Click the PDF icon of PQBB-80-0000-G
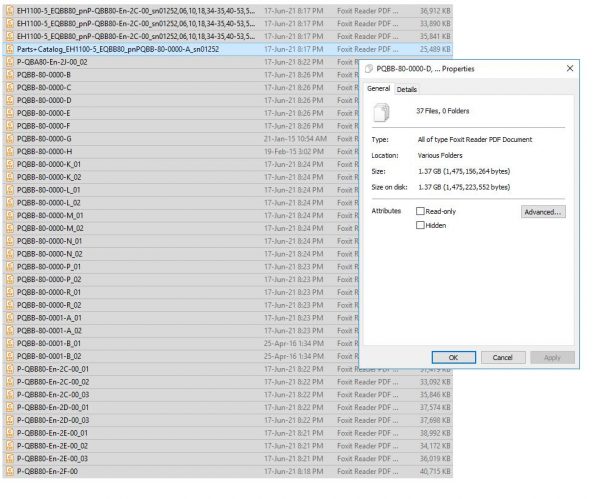The image size is (600, 499). click(10, 139)
